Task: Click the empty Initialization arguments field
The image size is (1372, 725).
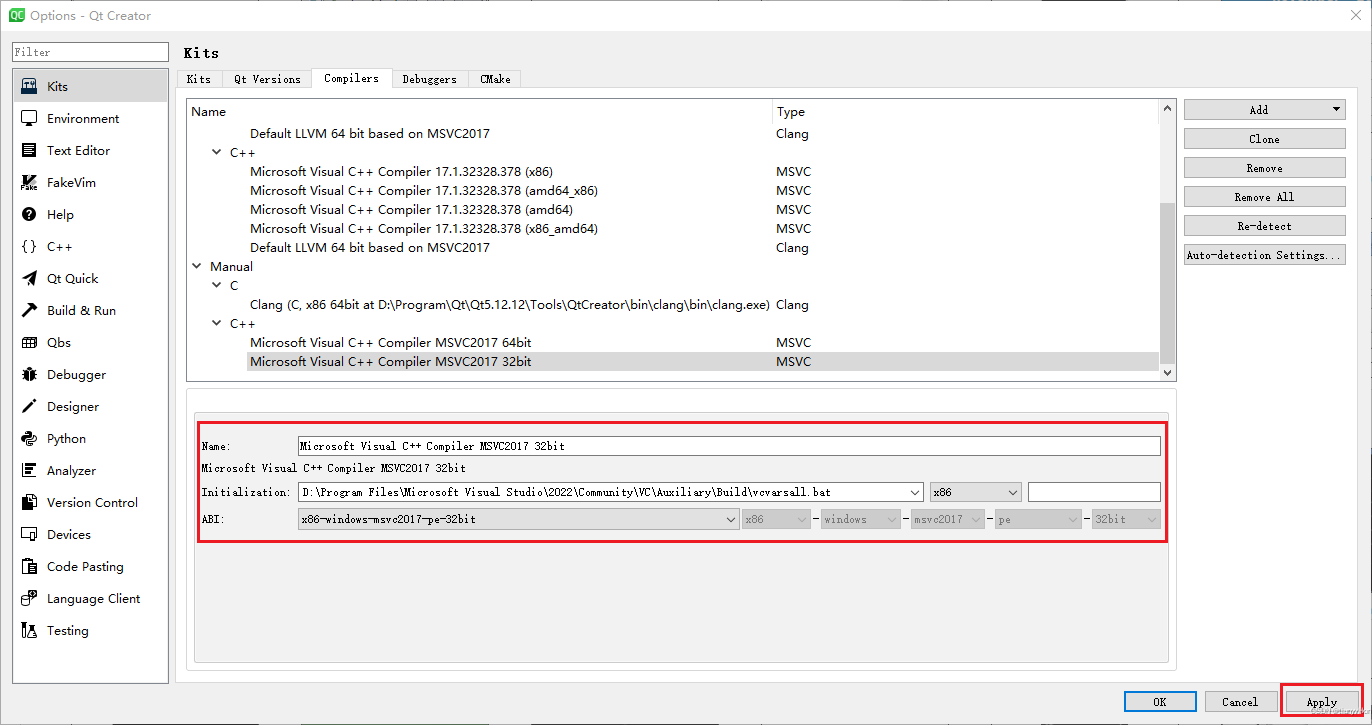Action: coord(1094,492)
